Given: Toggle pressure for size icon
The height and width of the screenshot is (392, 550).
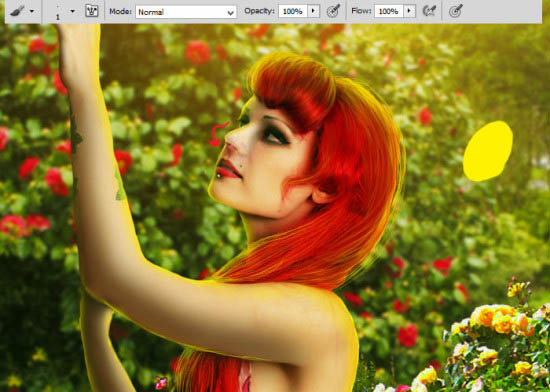Looking at the screenshot, I should (456, 11).
